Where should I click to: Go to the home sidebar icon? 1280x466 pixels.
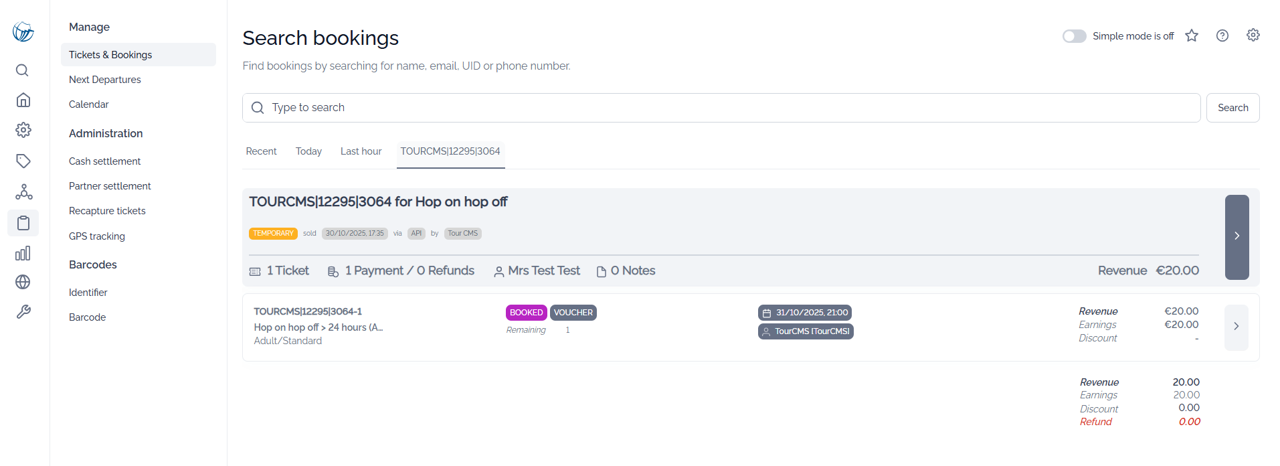pyautogui.click(x=23, y=100)
